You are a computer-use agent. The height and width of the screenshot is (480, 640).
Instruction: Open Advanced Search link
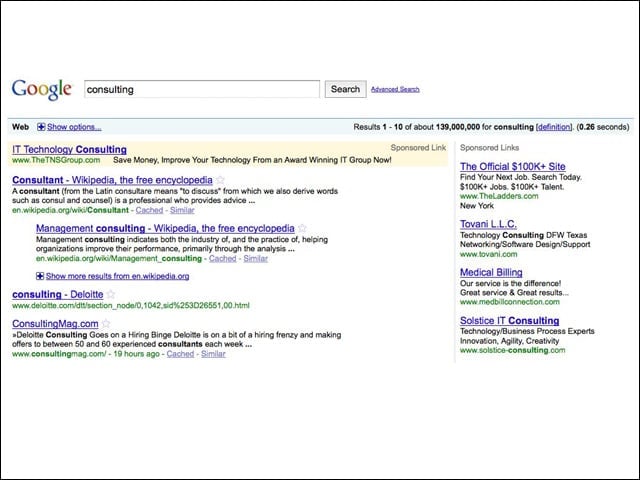point(395,89)
